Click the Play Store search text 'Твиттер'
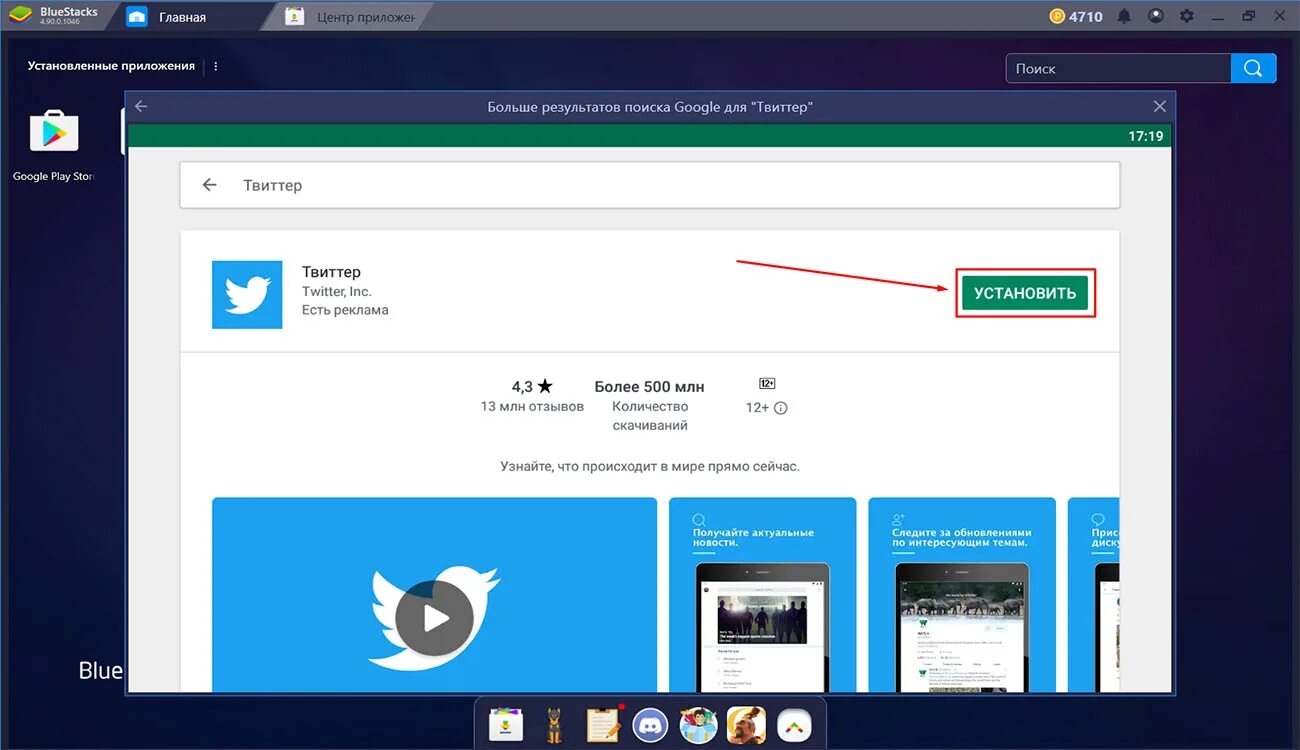The width and height of the screenshot is (1300, 750). (x=272, y=185)
